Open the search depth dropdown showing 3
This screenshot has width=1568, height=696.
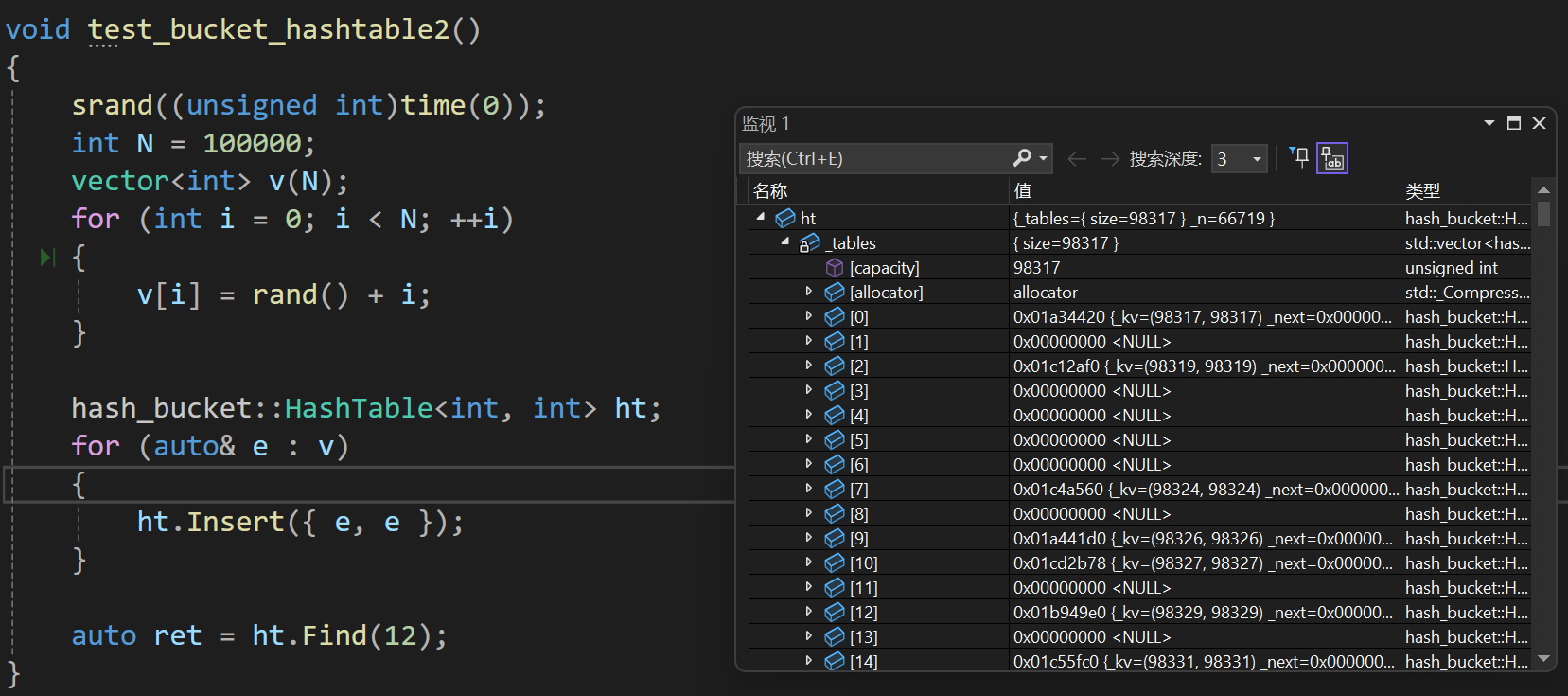(x=1240, y=159)
